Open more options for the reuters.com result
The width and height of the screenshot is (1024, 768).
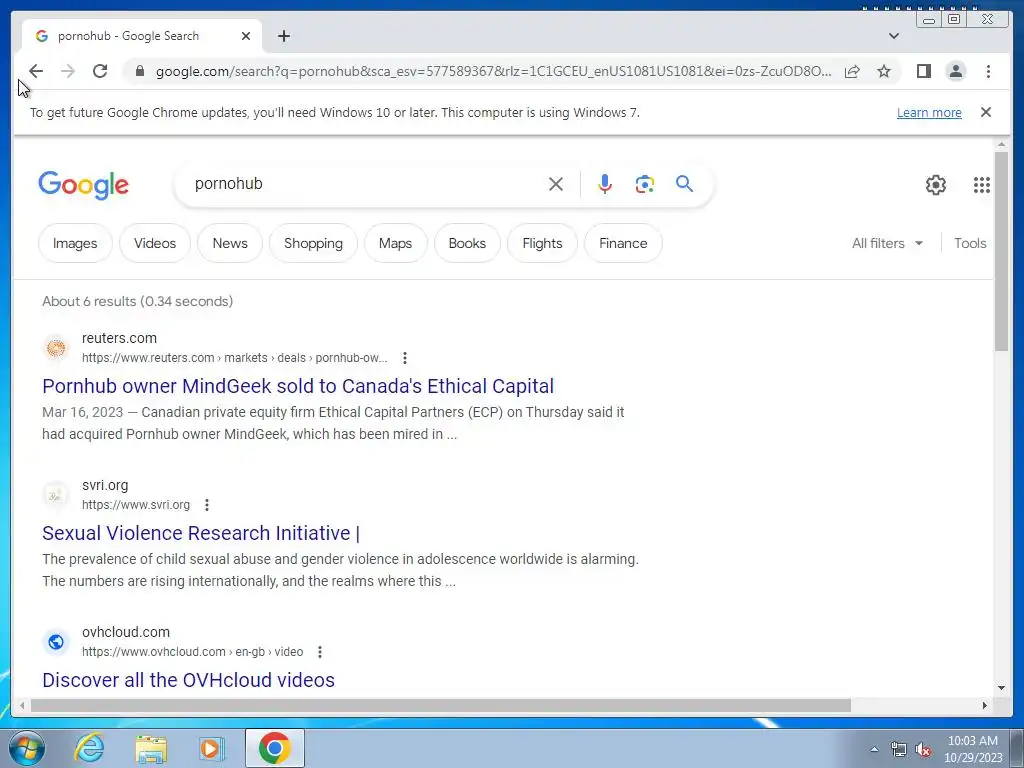tap(405, 358)
